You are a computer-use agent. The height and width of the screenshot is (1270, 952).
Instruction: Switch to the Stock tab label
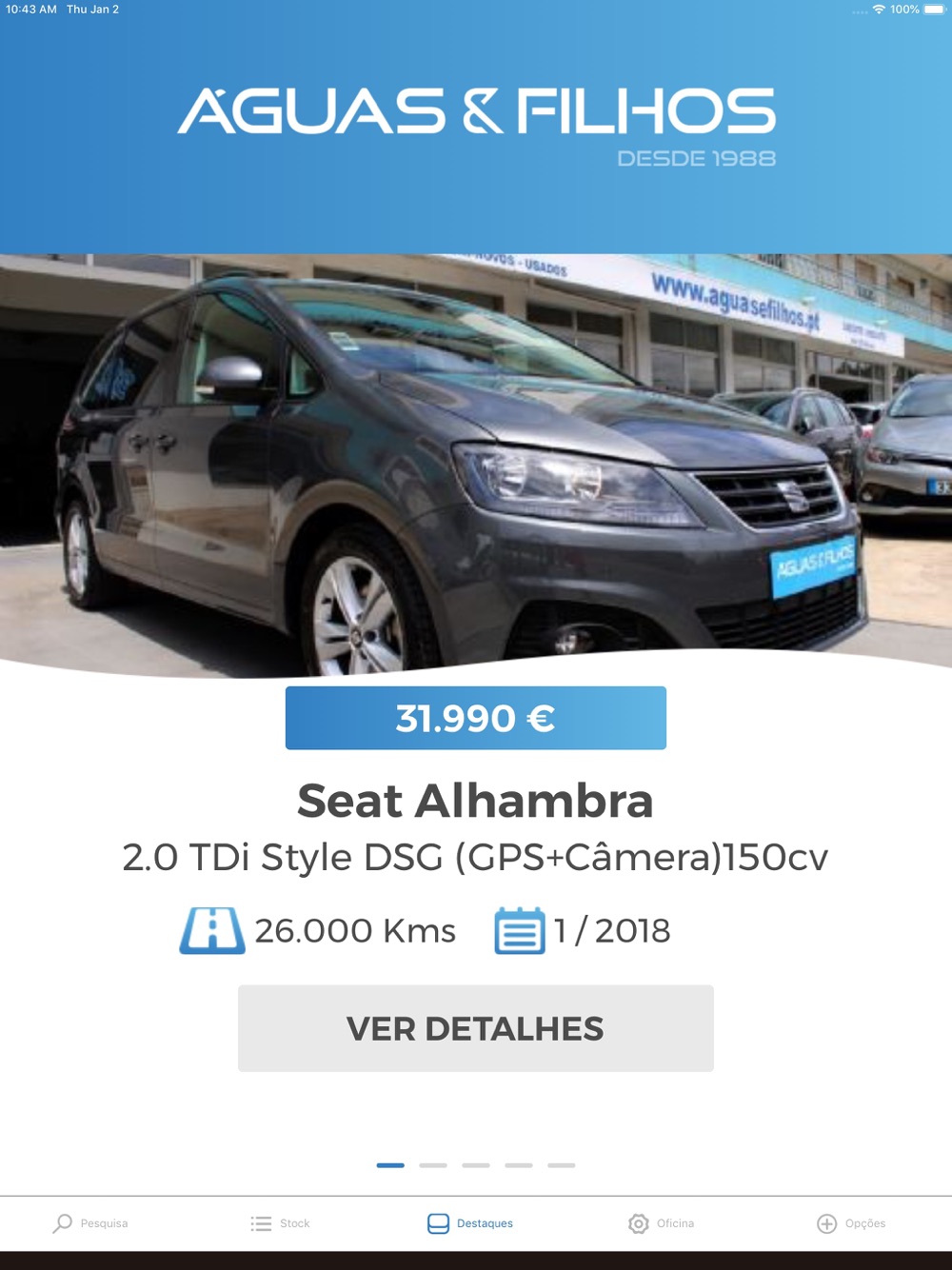[x=295, y=1223]
